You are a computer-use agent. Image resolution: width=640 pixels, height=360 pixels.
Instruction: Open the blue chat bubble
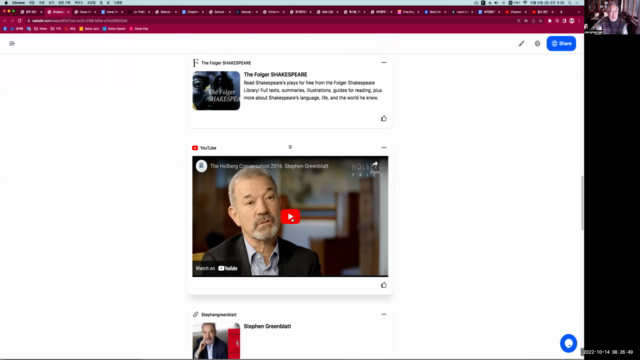568,343
